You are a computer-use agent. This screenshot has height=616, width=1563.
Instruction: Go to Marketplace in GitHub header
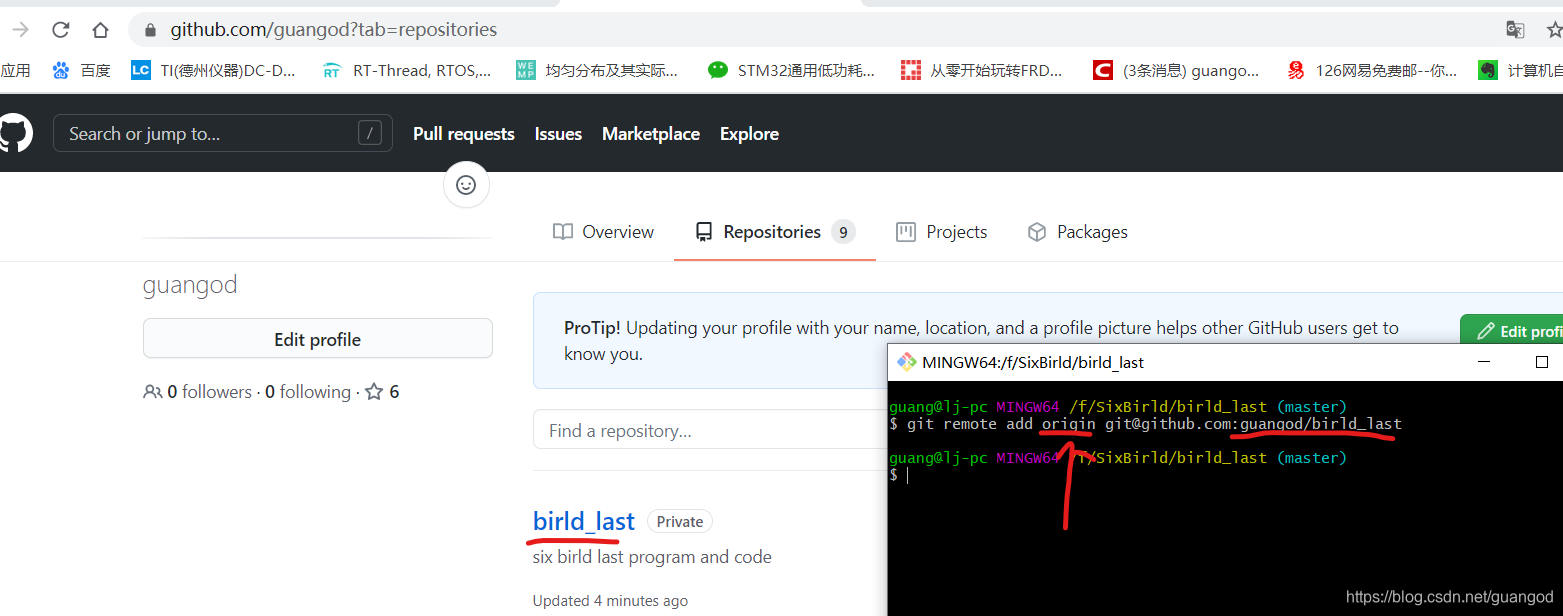point(651,134)
